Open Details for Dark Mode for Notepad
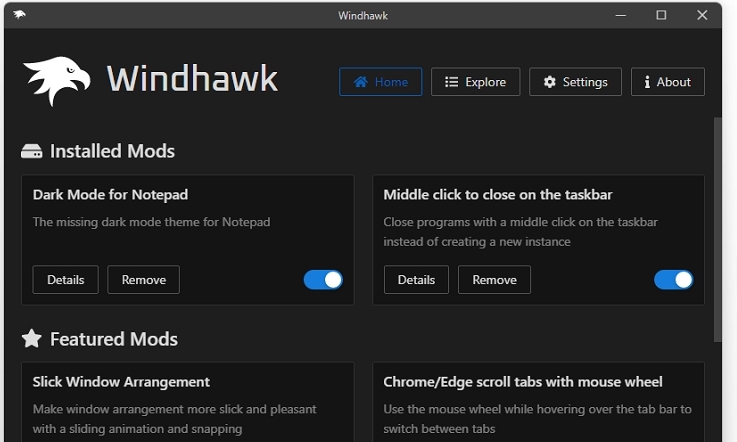Screen dimensions: 737x442 (65, 280)
